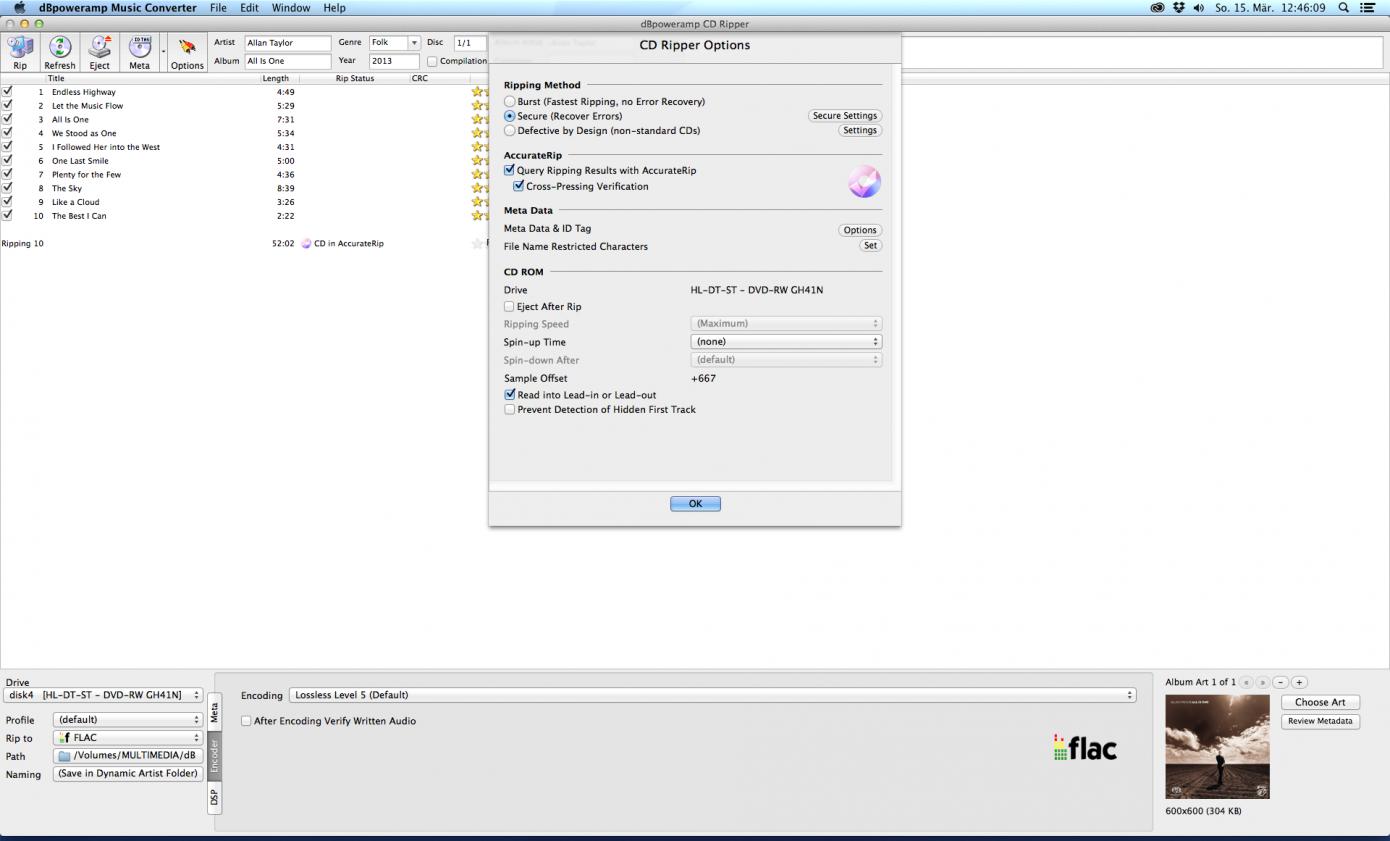Click the AccurateRip logo icon
Image resolution: width=1390 pixels, height=841 pixels.
864,181
